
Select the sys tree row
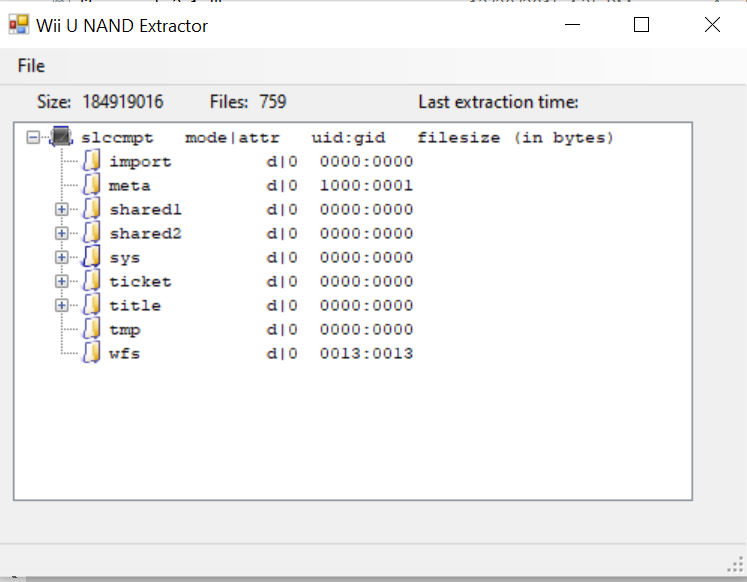click(x=261, y=258)
